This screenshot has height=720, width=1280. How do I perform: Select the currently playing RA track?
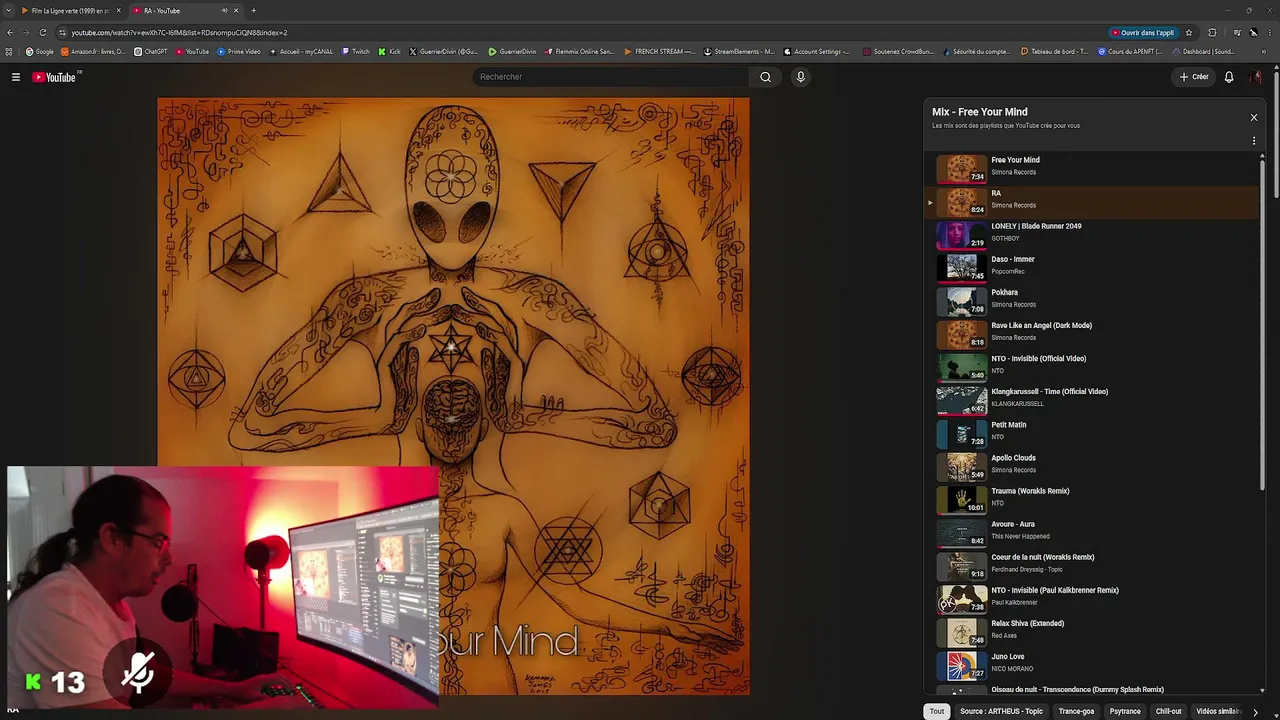pos(1093,201)
